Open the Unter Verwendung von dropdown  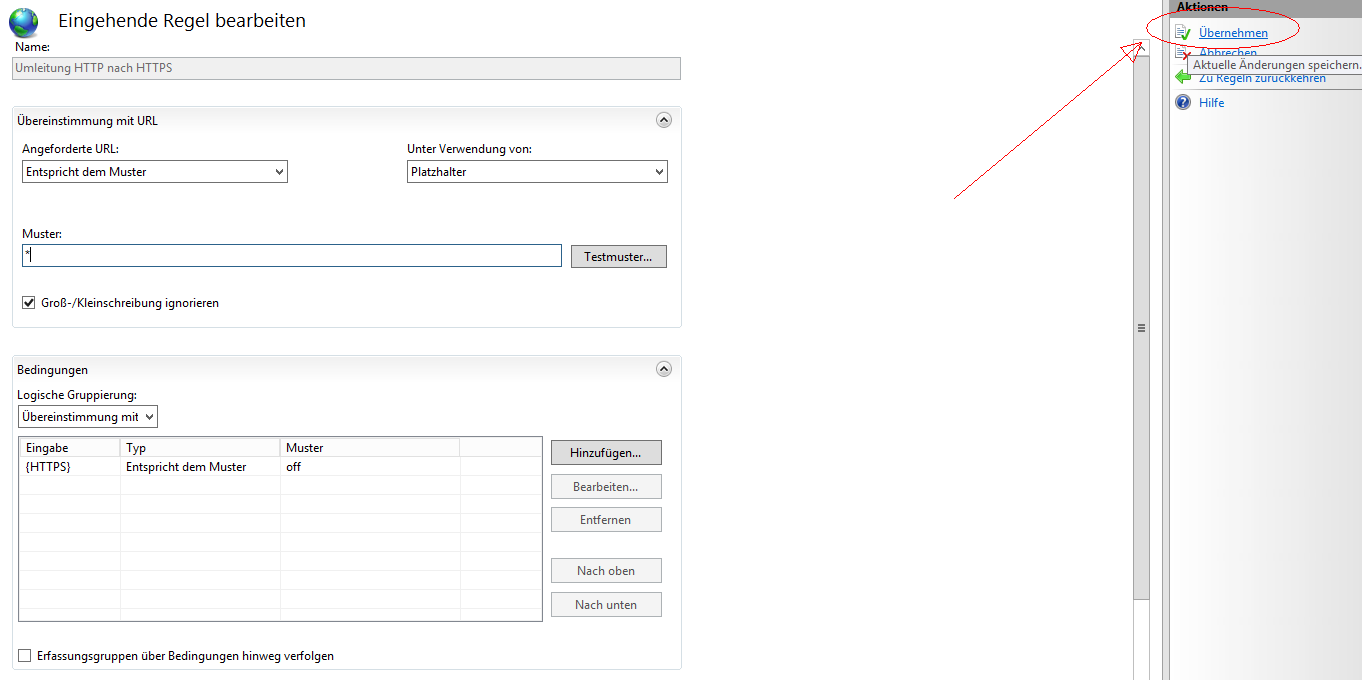coord(537,172)
